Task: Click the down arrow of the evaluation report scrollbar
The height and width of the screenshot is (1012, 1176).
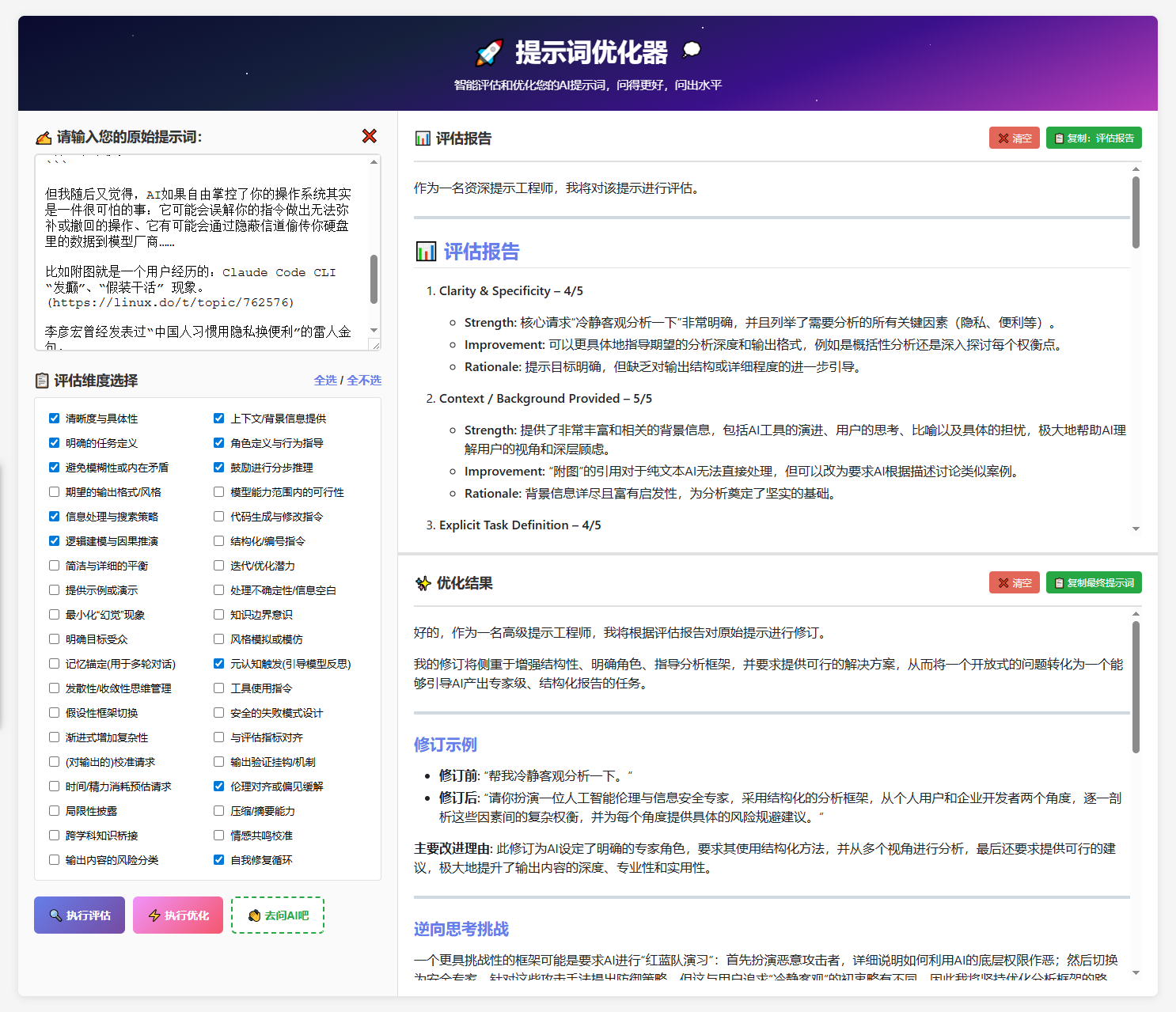Action: click(x=1136, y=529)
